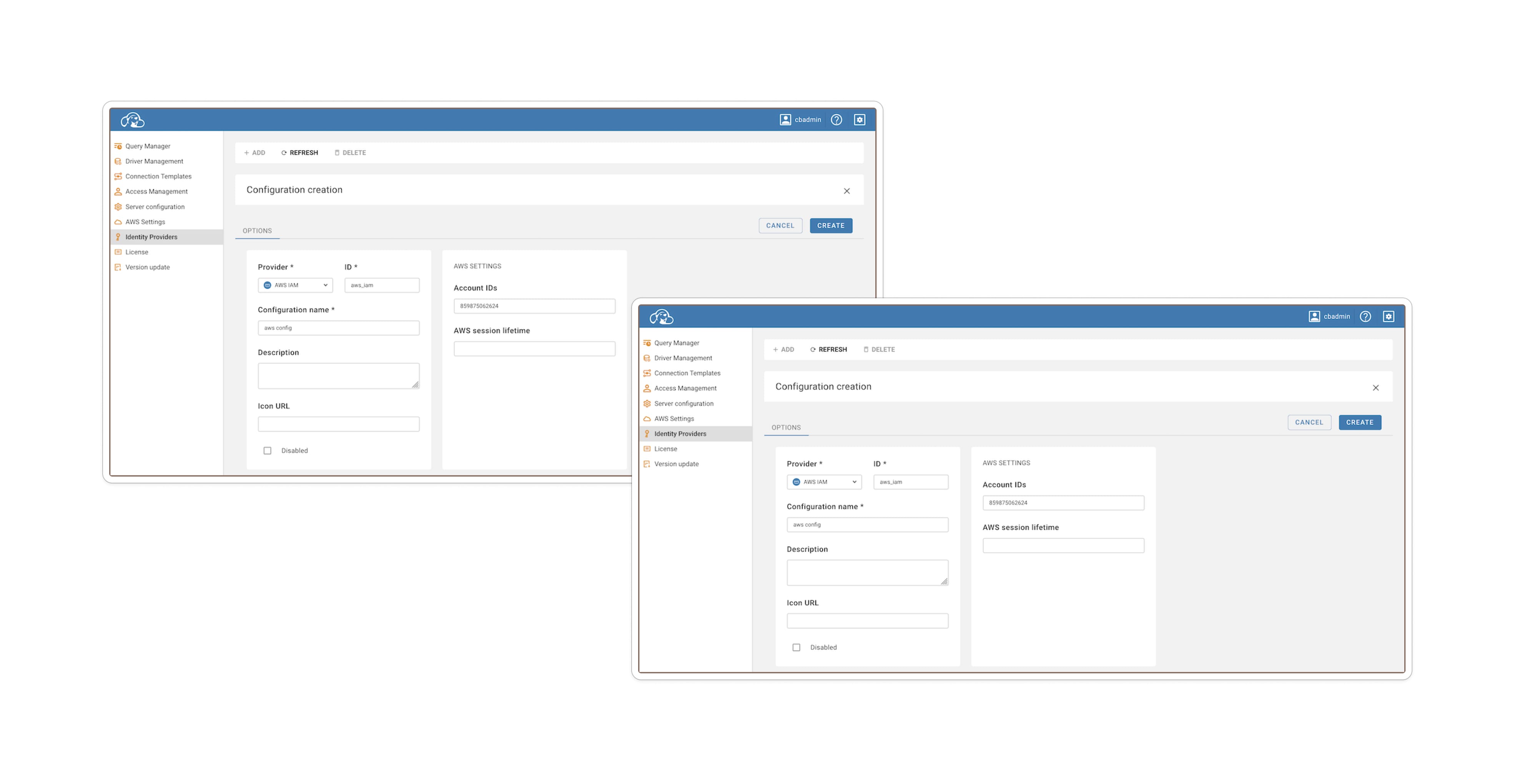Create the new identity provider configuration

(x=1360, y=422)
